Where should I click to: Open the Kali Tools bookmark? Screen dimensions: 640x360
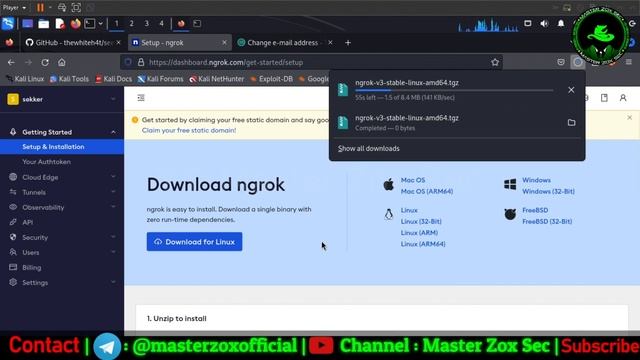pos(69,79)
